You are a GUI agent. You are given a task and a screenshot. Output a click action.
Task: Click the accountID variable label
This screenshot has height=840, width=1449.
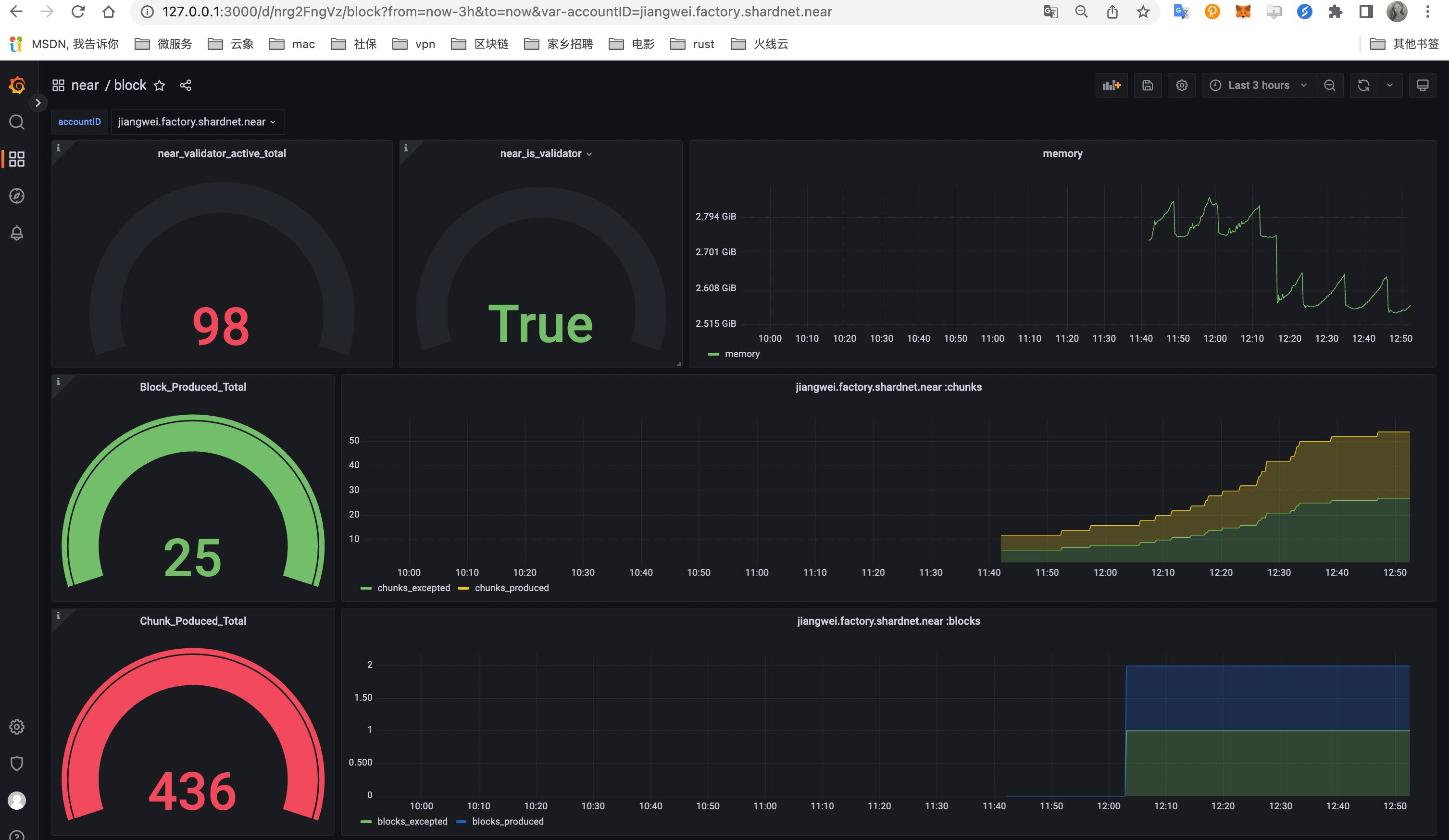point(79,122)
